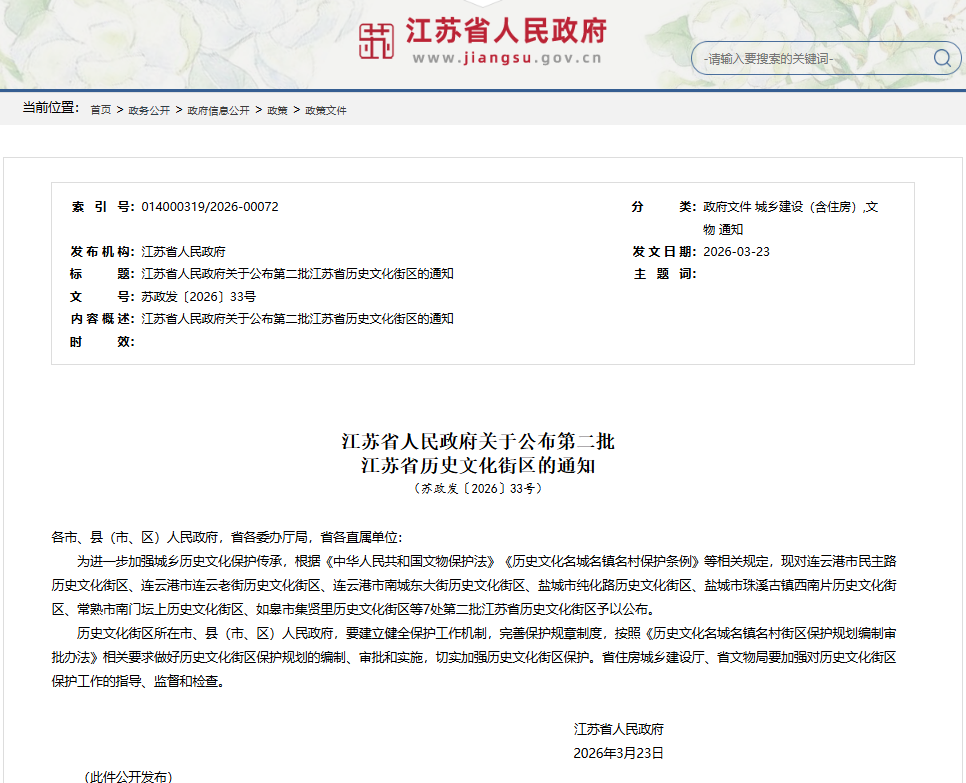The image size is (966, 783).
Task: Click the 江苏省人民政府 site title in header
Action: [x=505, y=30]
